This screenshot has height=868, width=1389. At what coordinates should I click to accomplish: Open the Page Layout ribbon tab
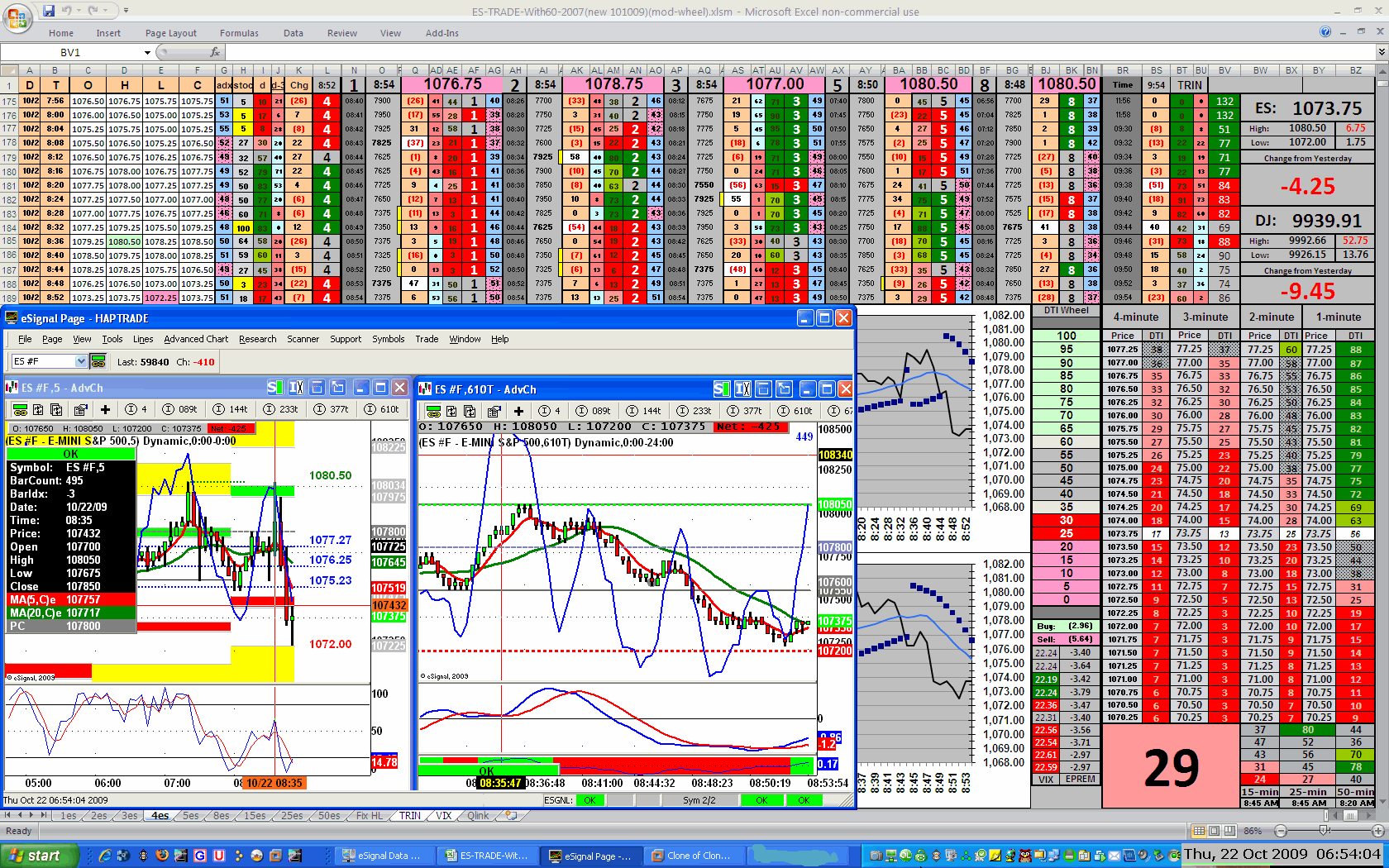tap(171, 33)
